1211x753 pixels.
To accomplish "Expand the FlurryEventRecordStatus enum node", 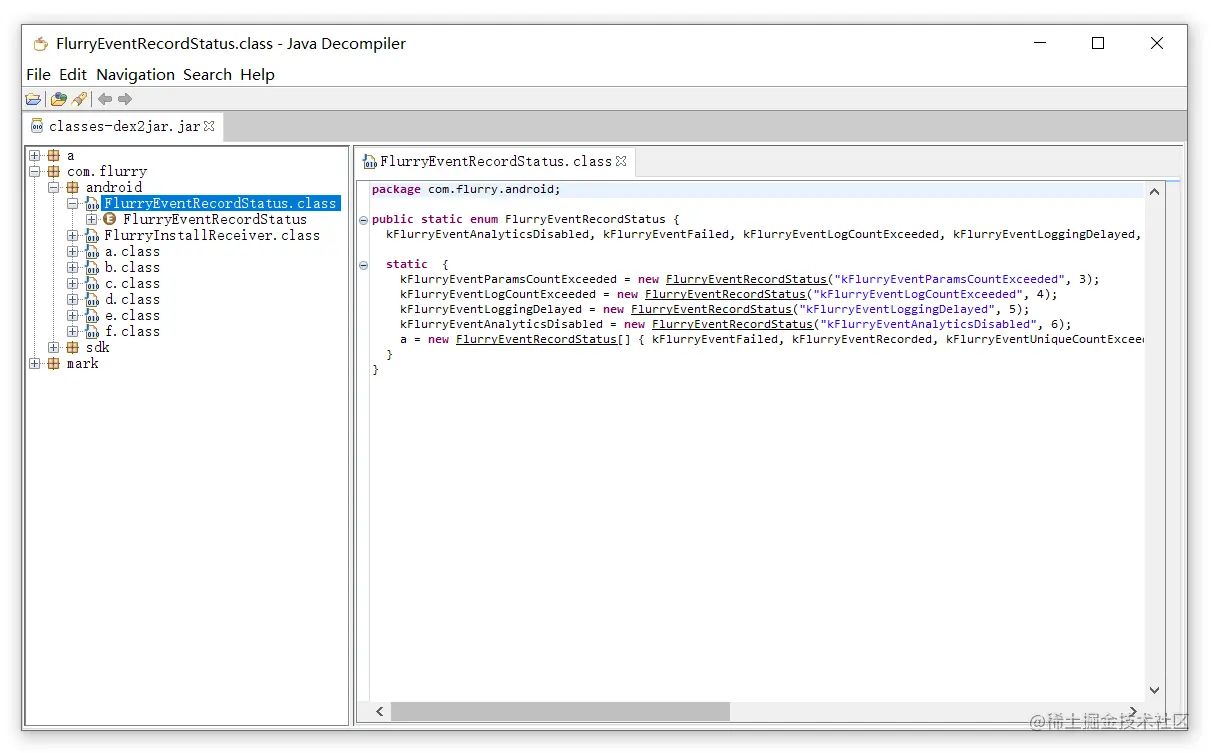I will click(x=92, y=220).
